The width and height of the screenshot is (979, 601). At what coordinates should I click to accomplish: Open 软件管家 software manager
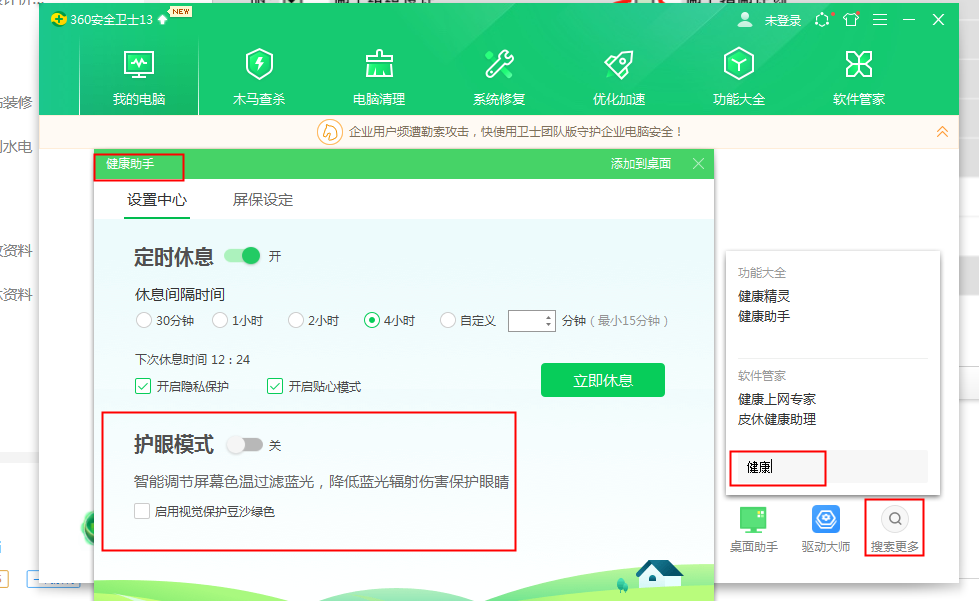[858, 77]
